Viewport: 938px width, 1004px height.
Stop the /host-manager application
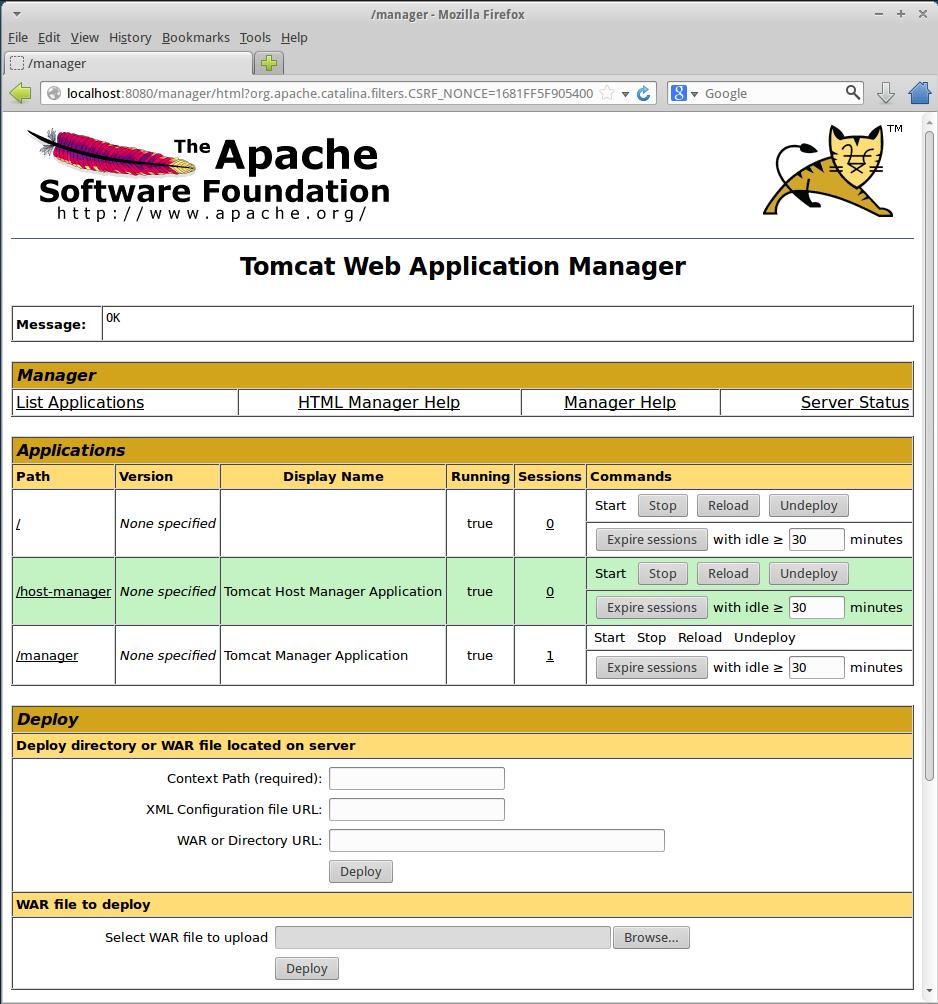tap(662, 574)
